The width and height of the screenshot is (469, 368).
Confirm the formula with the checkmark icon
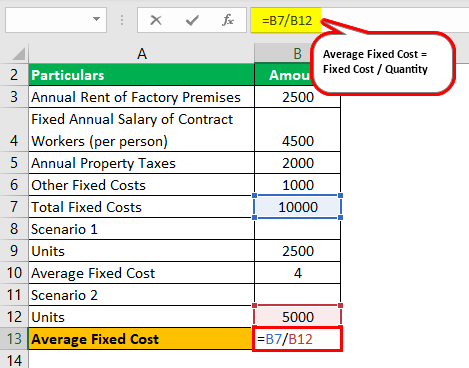click(192, 20)
